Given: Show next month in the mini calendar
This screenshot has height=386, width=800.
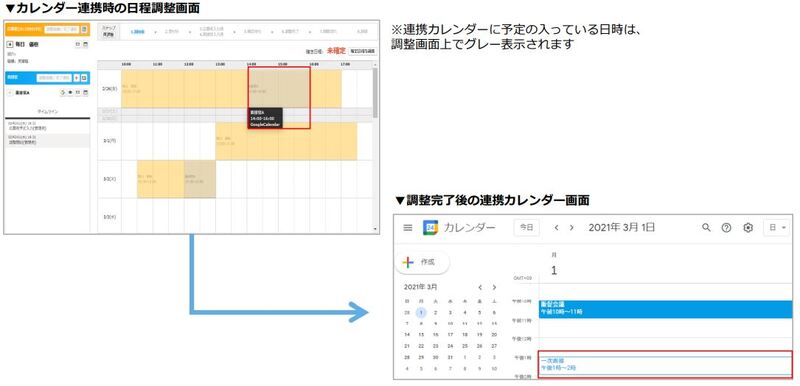Looking at the screenshot, I should pyautogui.click(x=494, y=288).
